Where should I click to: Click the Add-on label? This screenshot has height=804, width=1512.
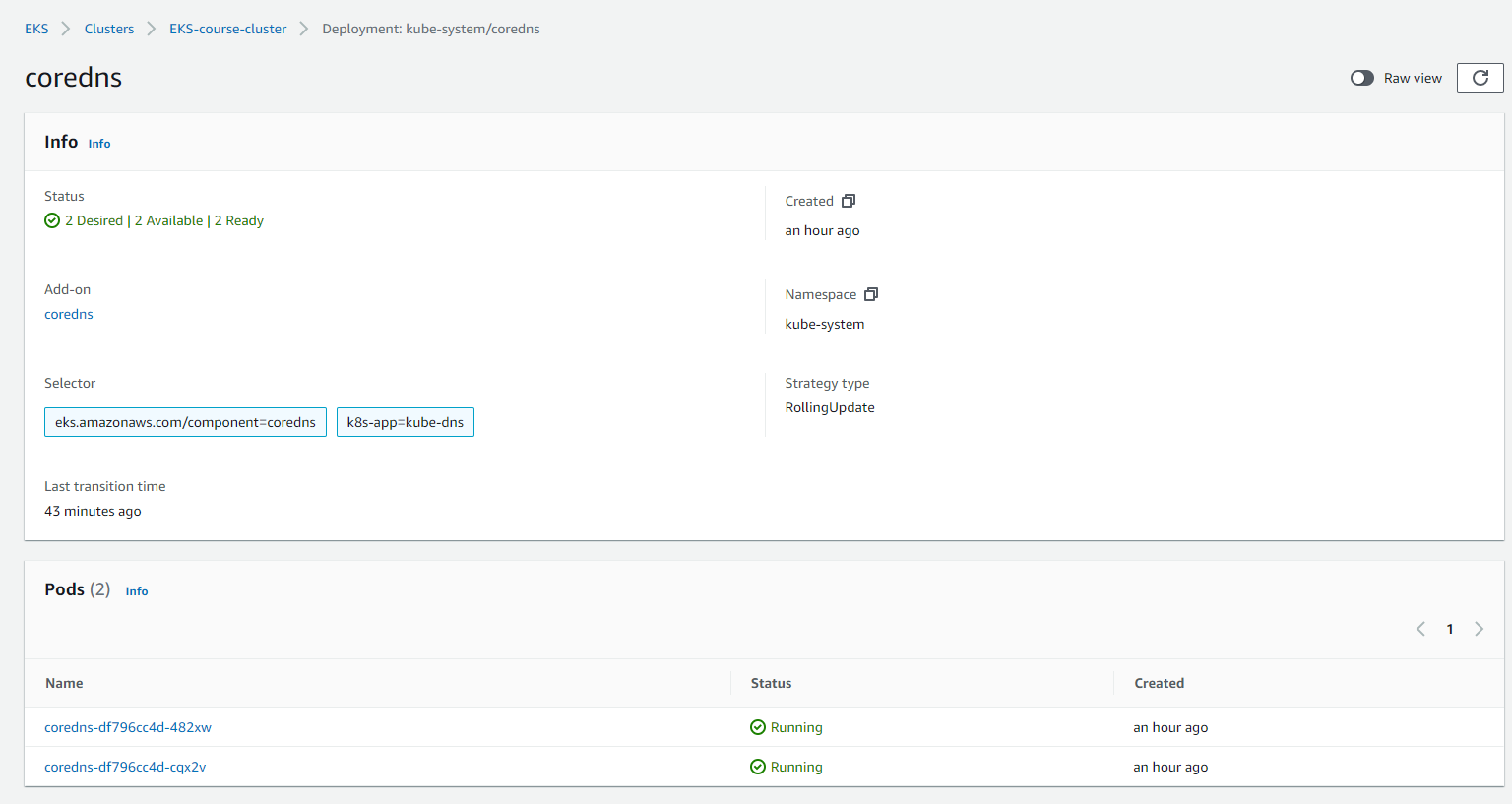tap(67, 289)
